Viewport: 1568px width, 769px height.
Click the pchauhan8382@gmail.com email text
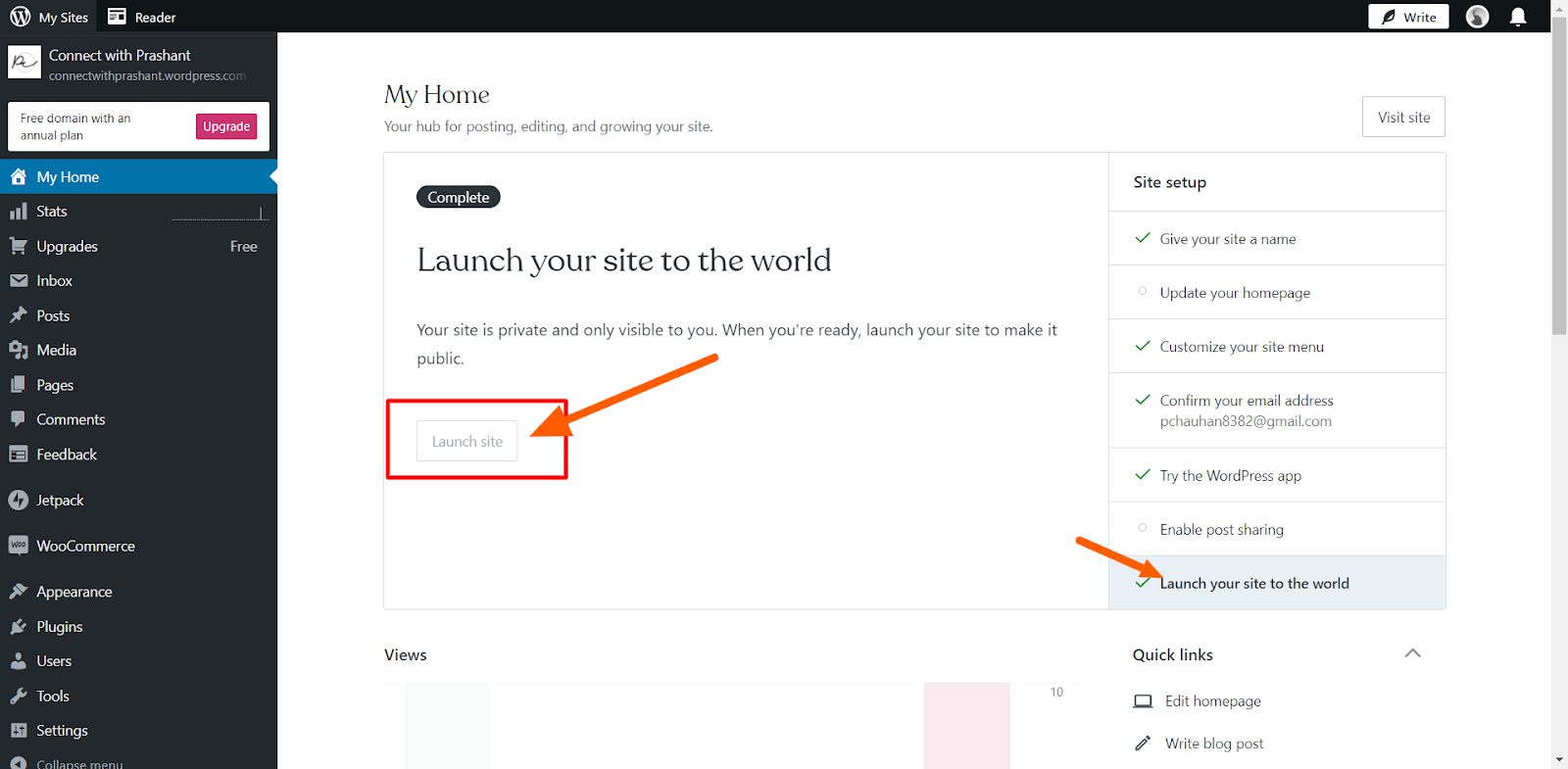1246,421
